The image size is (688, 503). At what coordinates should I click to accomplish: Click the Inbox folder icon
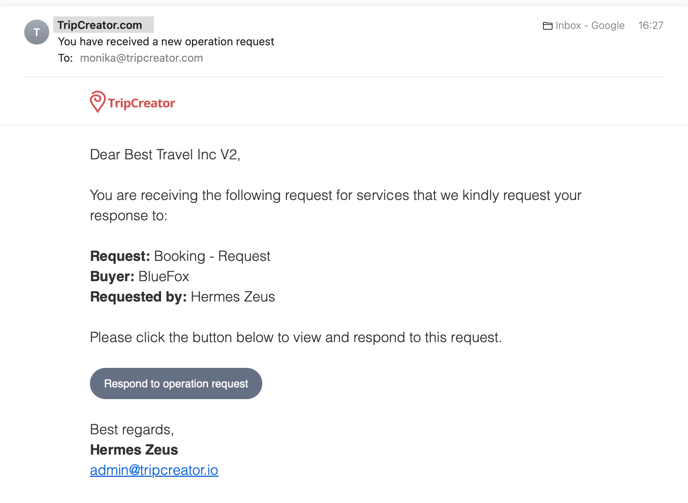click(547, 26)
